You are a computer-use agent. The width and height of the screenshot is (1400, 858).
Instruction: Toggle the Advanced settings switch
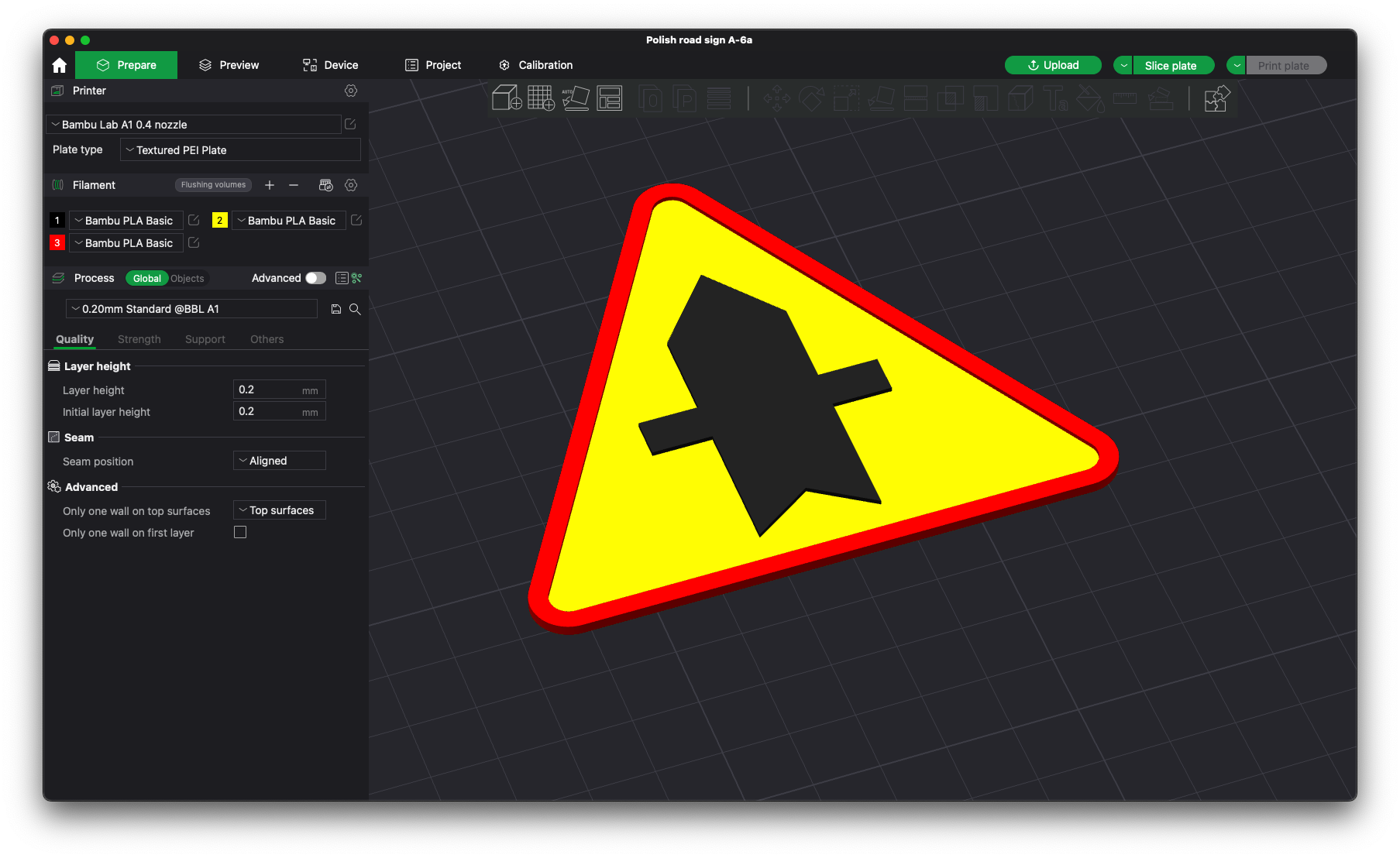click(315, 278)
